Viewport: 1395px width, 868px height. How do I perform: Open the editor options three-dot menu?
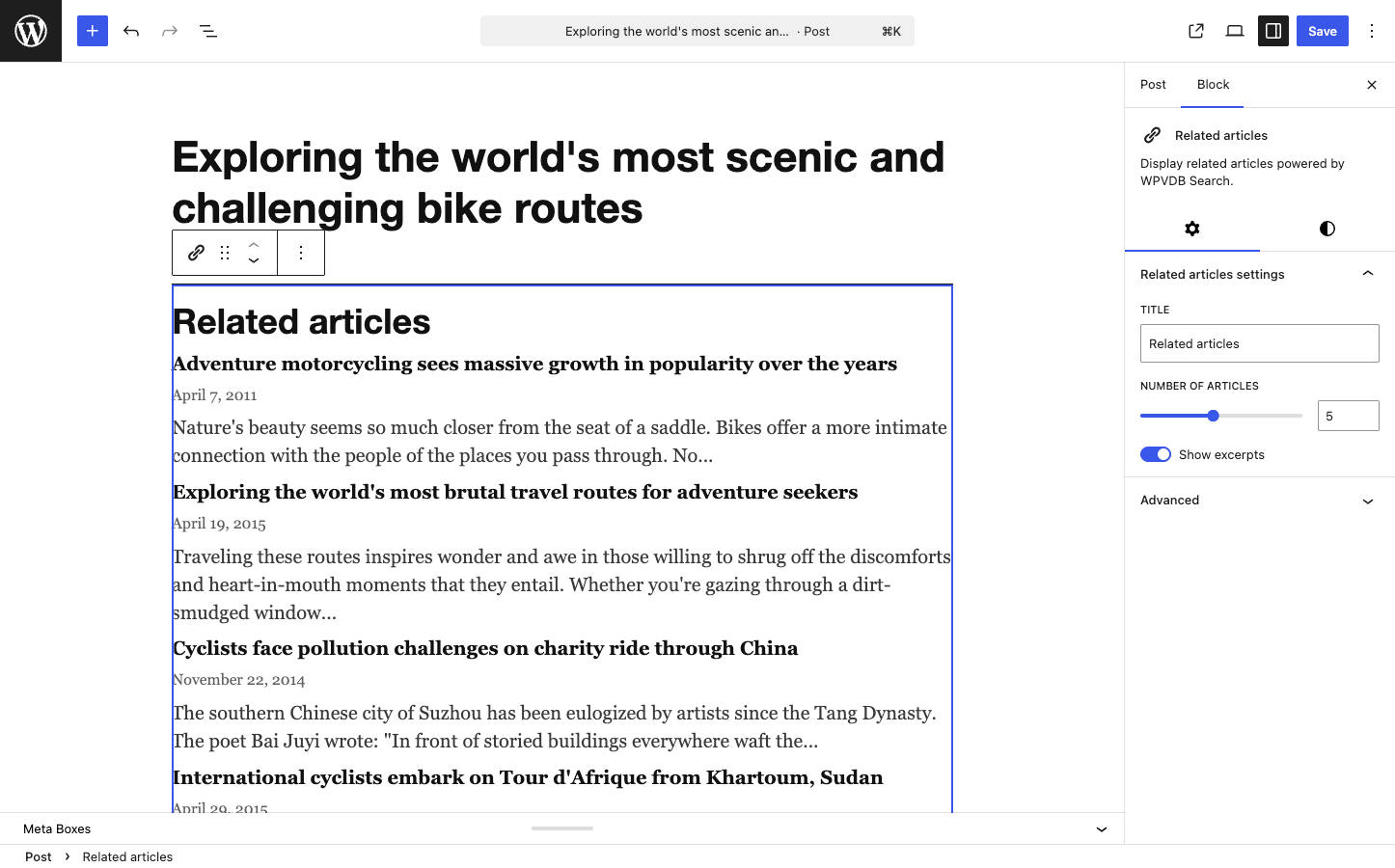1372,31
